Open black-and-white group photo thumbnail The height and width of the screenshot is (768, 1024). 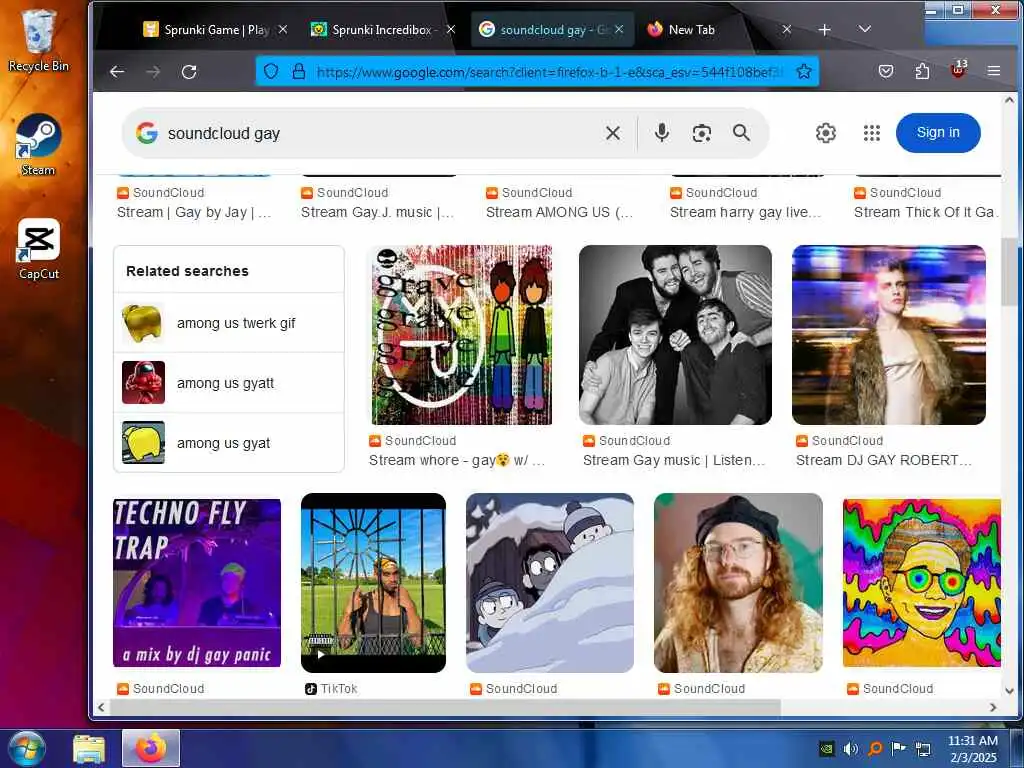pos(675,335)
